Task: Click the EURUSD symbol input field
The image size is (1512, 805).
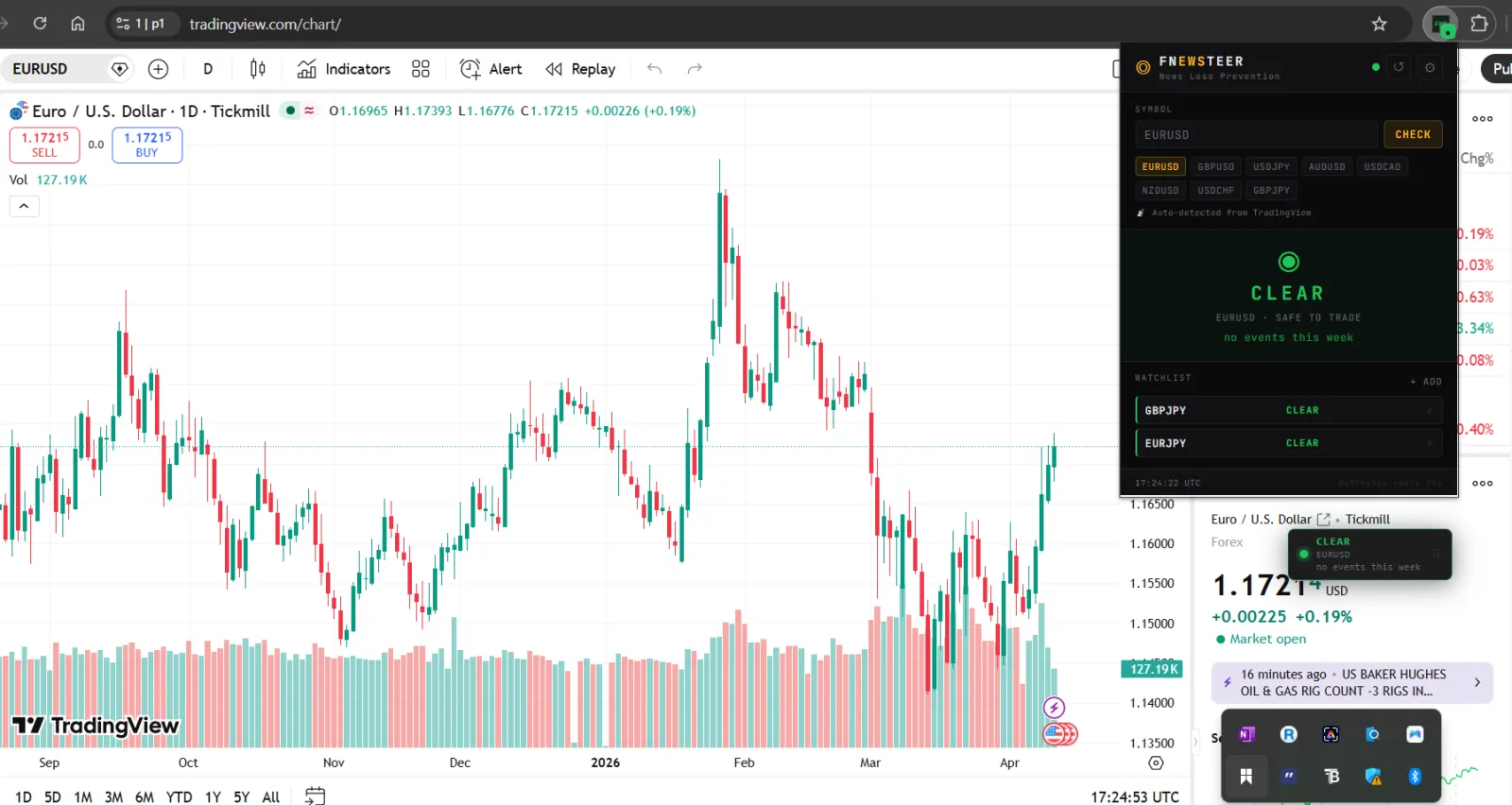Action: coord(1256,134)
